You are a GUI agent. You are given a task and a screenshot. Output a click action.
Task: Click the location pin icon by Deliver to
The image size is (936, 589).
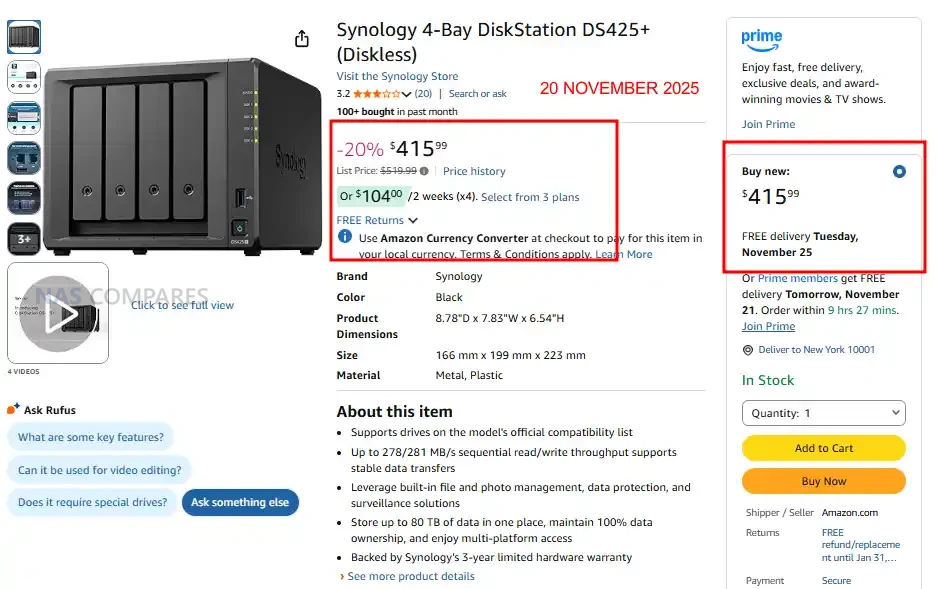coord(748,350)
